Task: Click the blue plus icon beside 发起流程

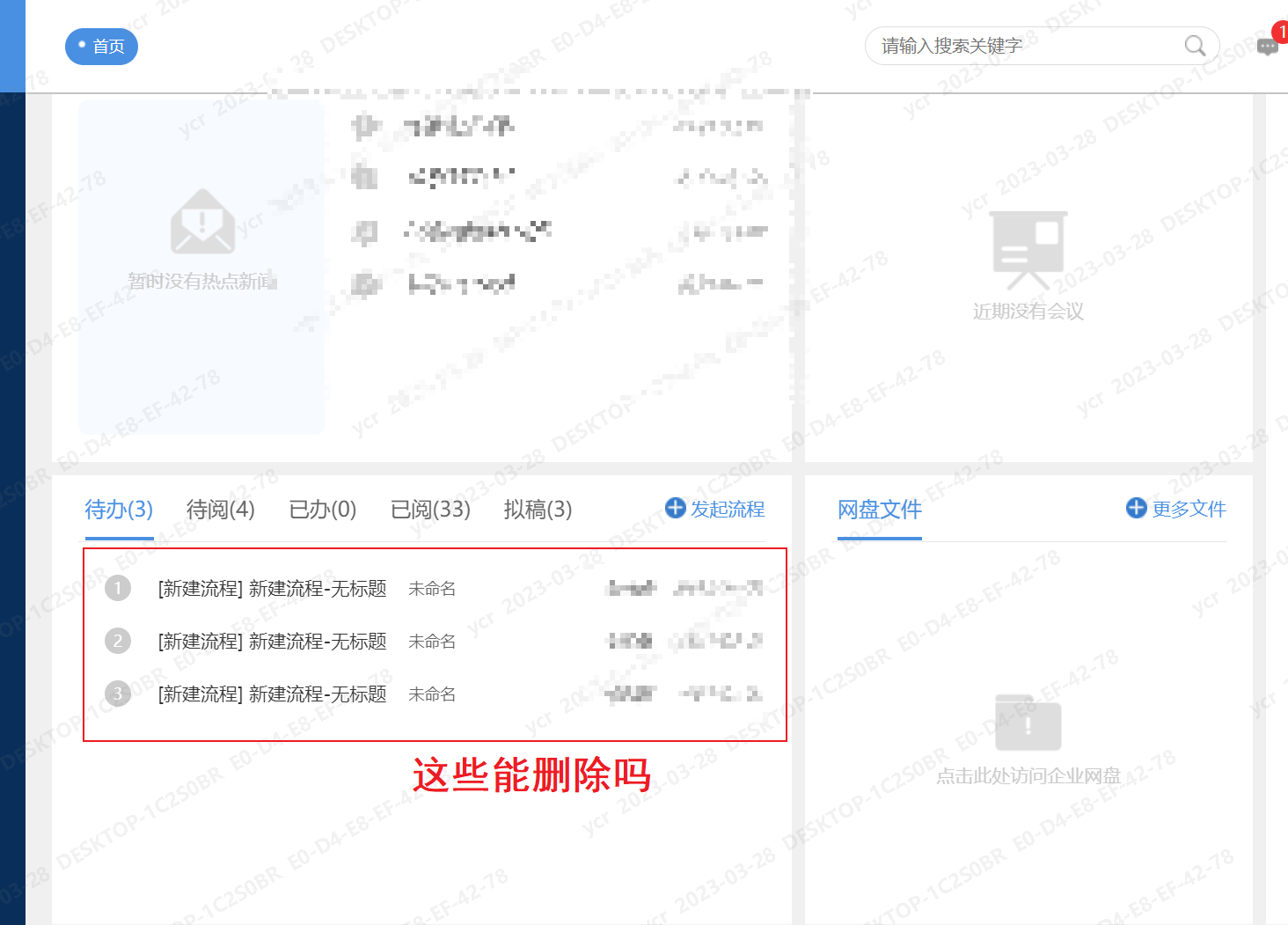Action: 675,509
